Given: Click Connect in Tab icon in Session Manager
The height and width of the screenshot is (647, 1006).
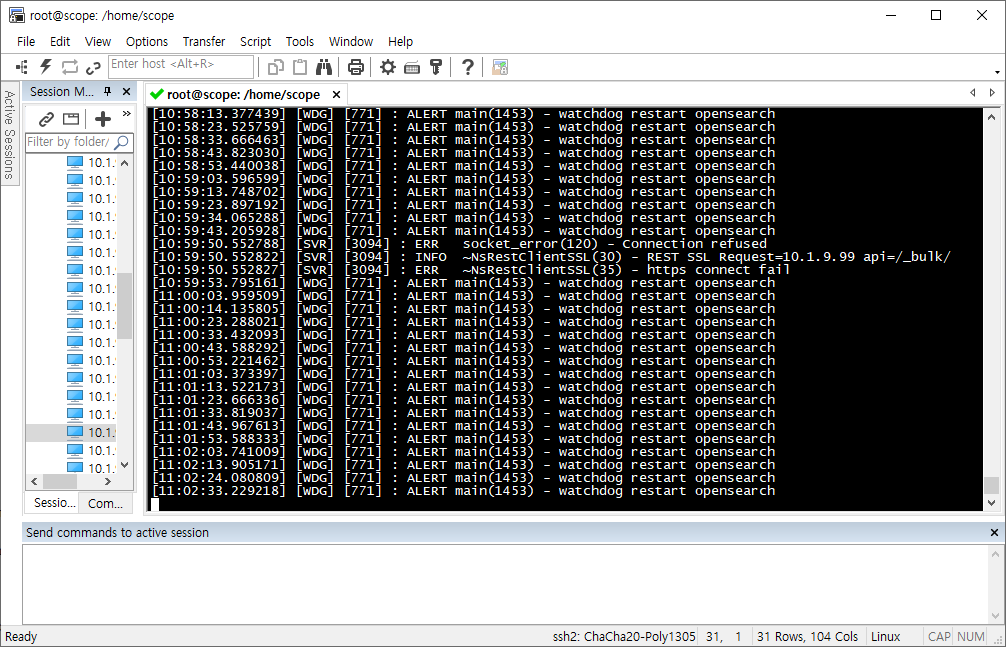Looking at the screenshot, I should [x=71, y=119].
